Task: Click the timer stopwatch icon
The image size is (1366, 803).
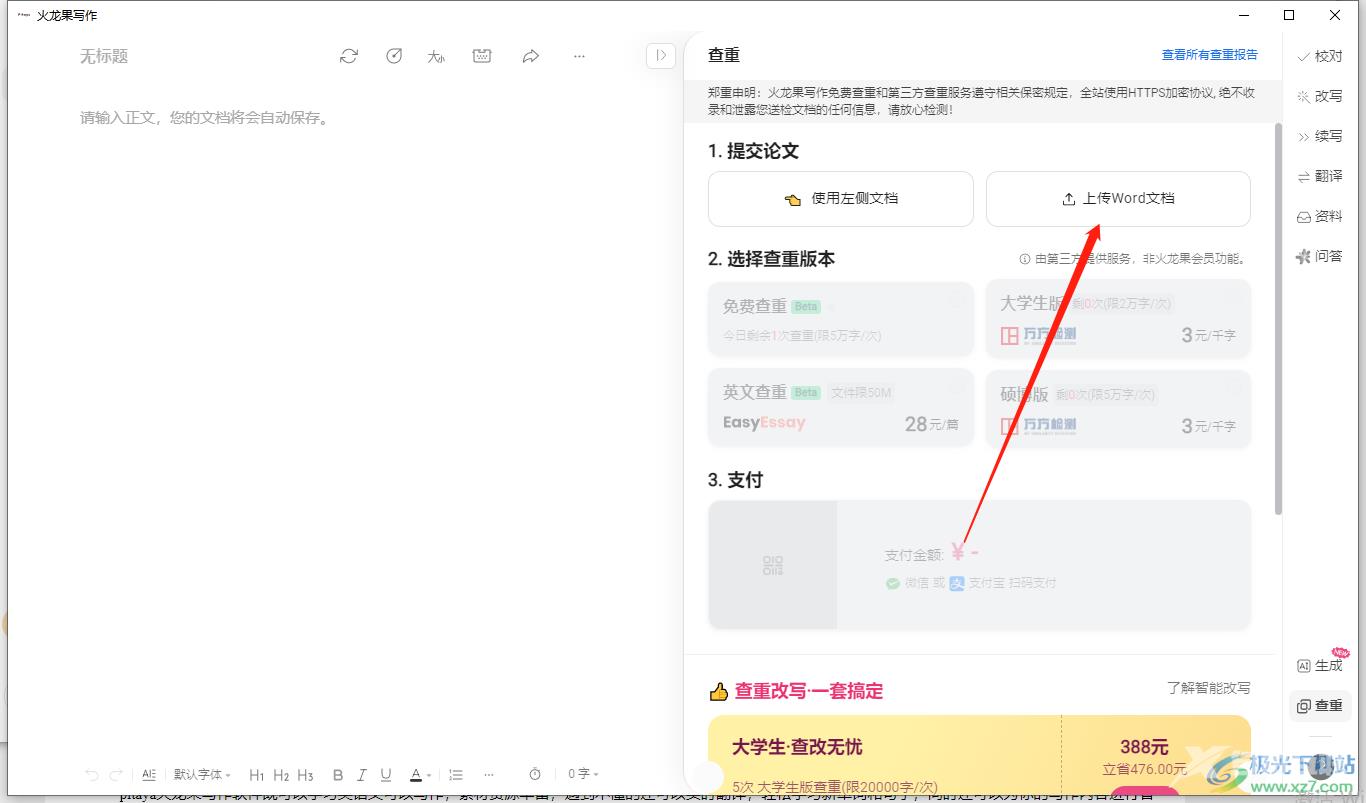Action: [x=535, y=774]
